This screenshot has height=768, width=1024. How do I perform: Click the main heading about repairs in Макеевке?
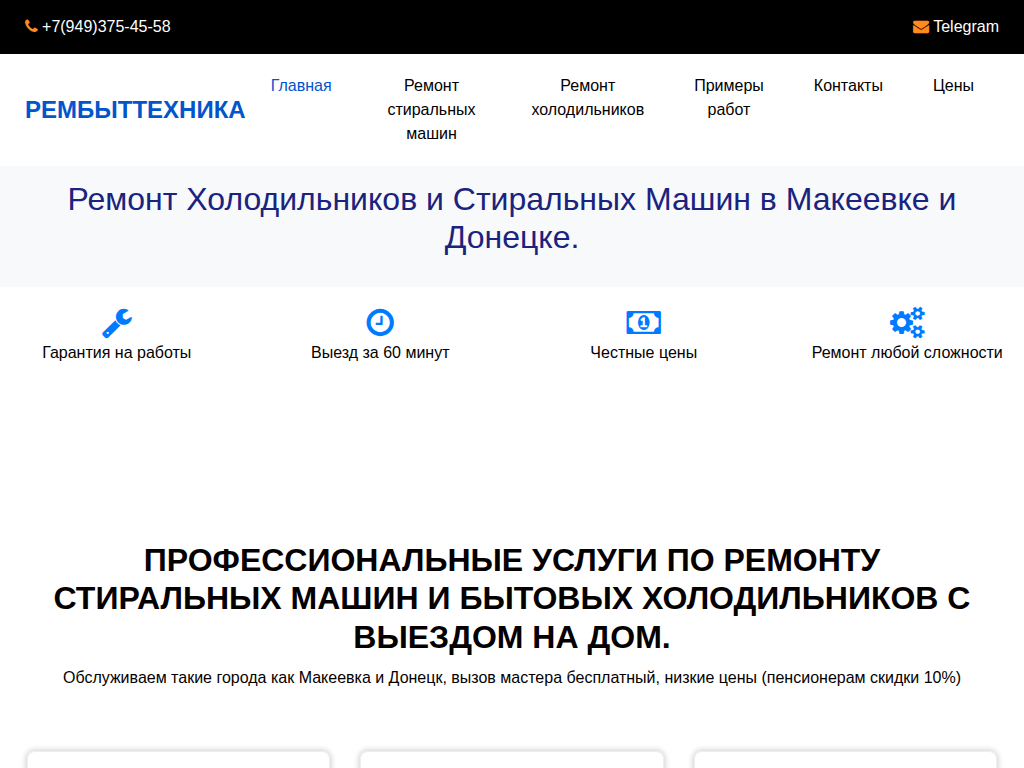[x=511, y=222]
